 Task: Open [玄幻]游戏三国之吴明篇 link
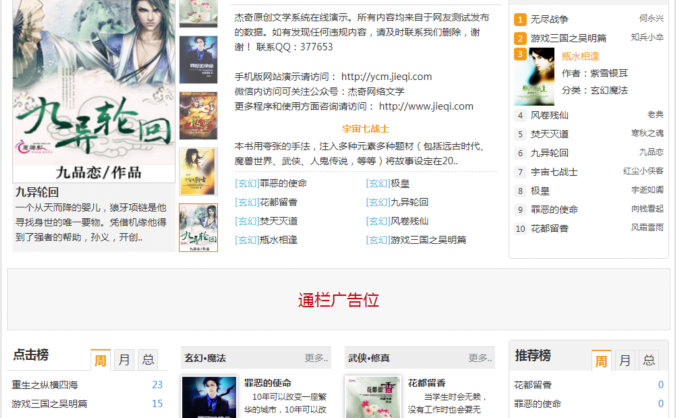click(416, 240)
